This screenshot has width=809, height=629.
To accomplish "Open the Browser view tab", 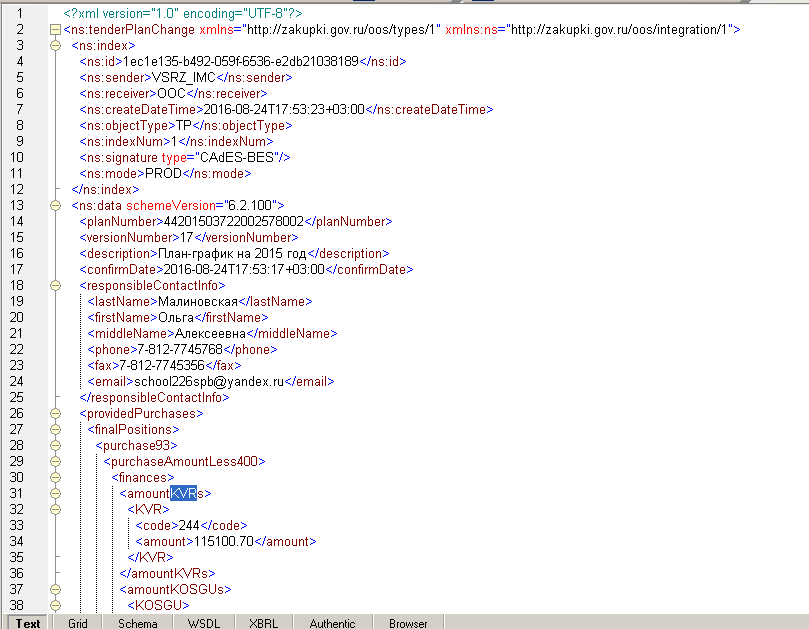I will 408,623.
